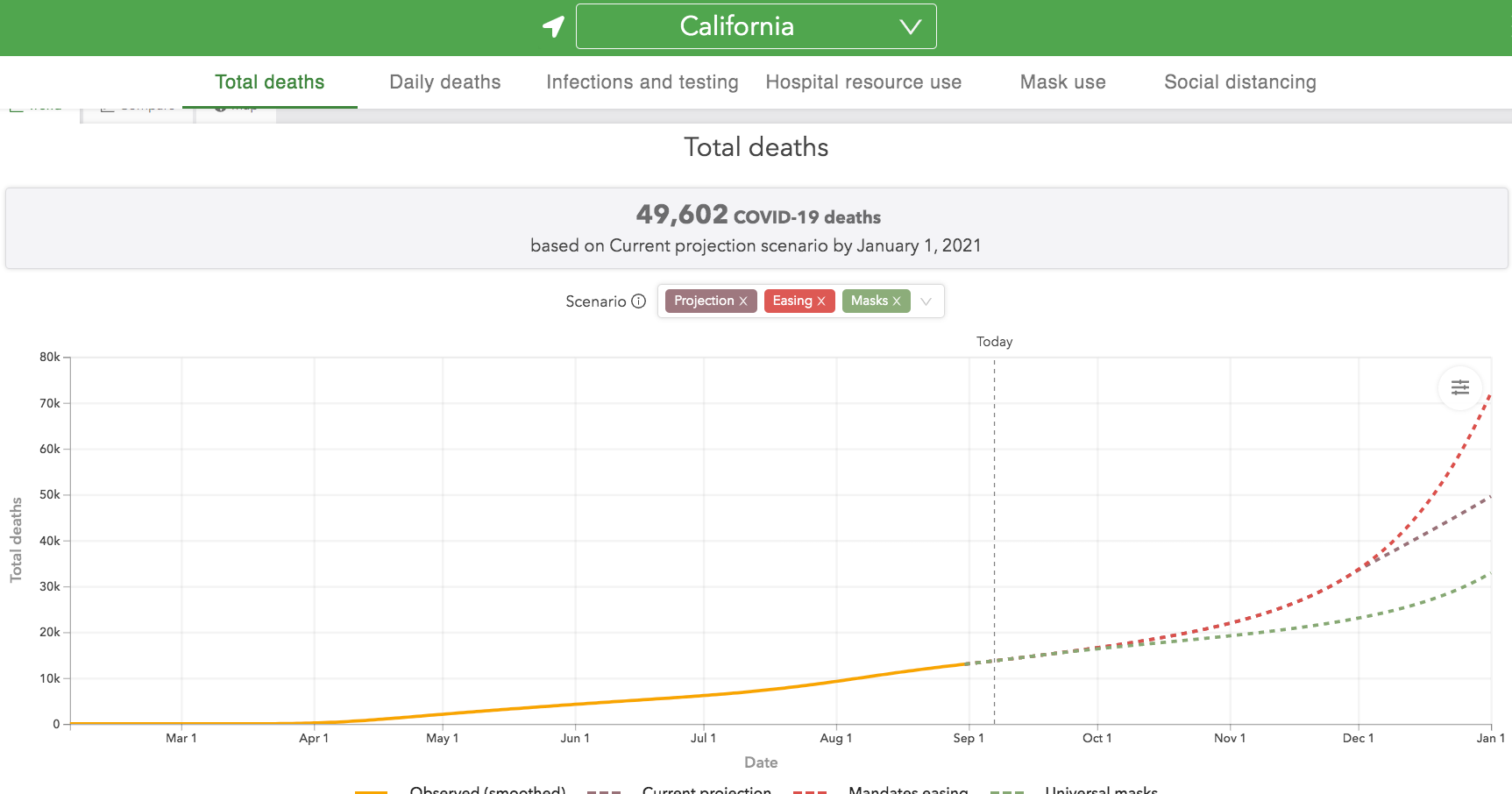
Task: Remove the Masks scenario tag
Action: click(x=897, y=301)
